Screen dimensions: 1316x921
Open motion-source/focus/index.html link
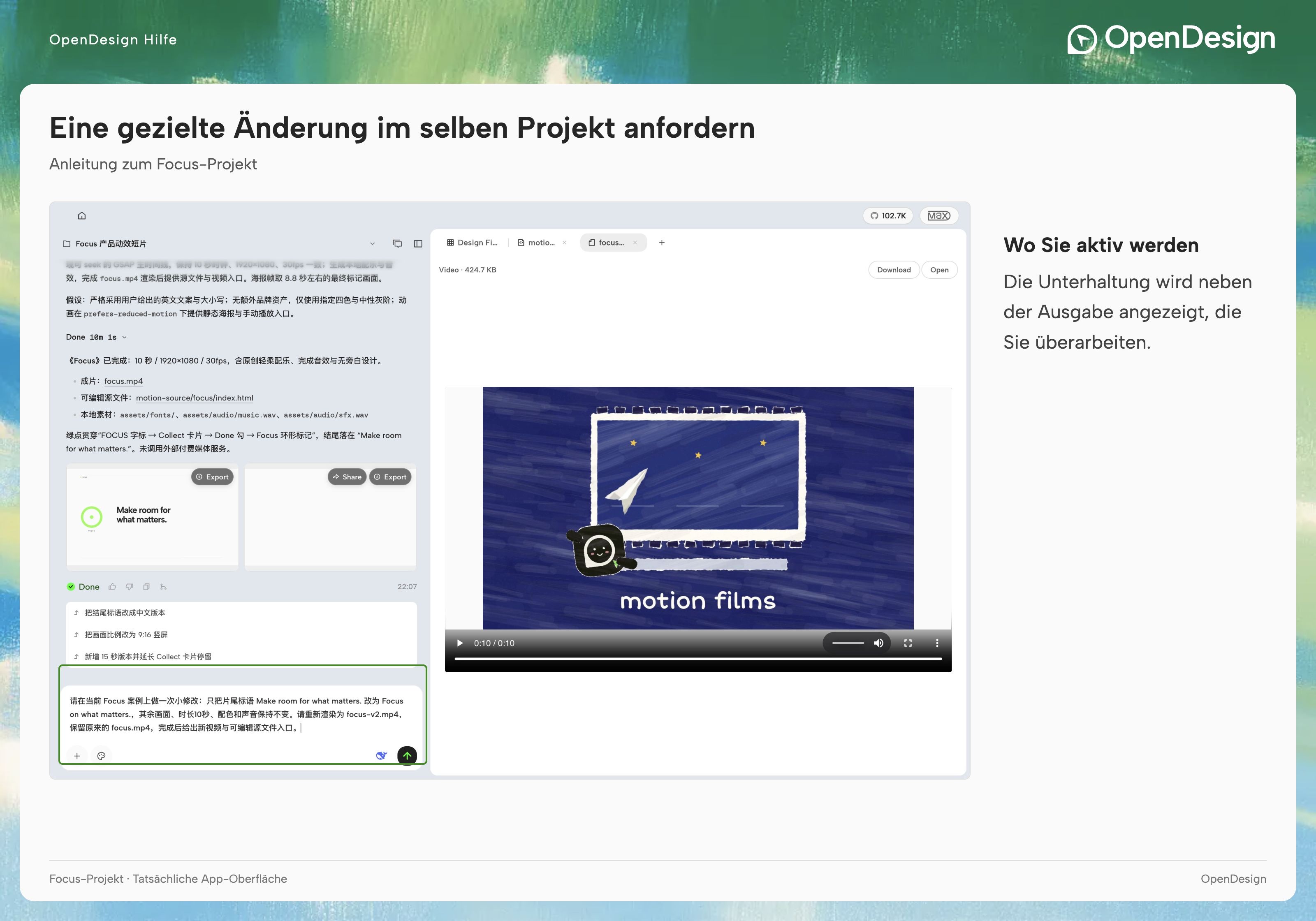pyautogui.click(x=194, y=398)
